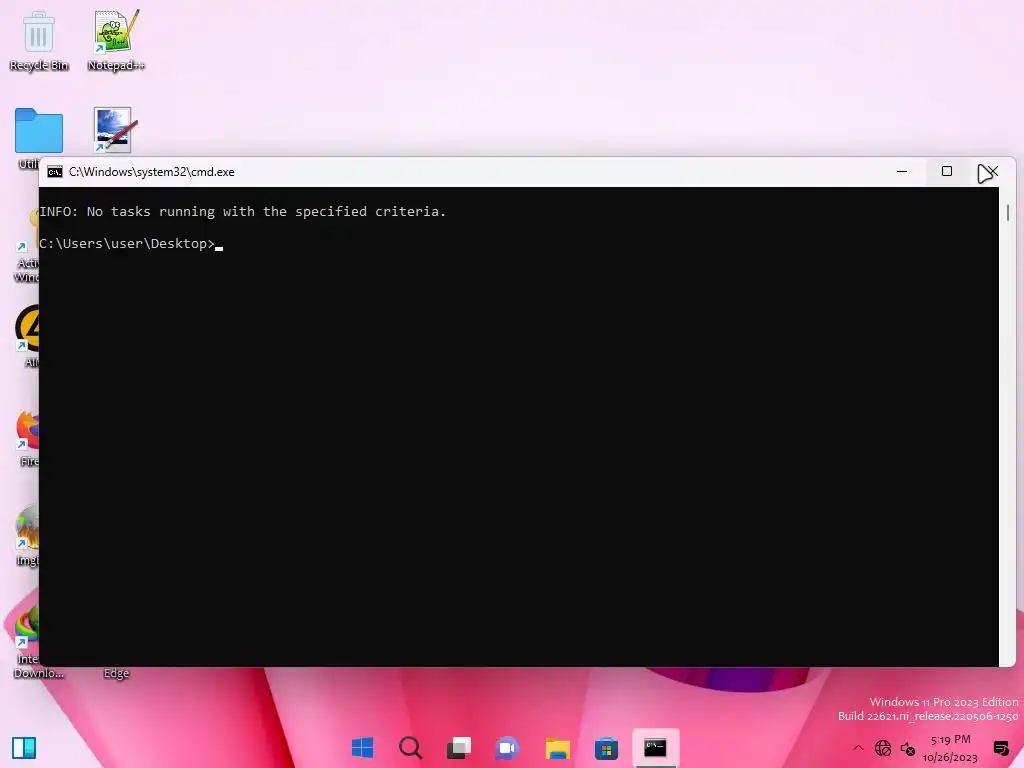Click the muted volume tray icon
1024x768 pixels.
[x=908, y=748]
